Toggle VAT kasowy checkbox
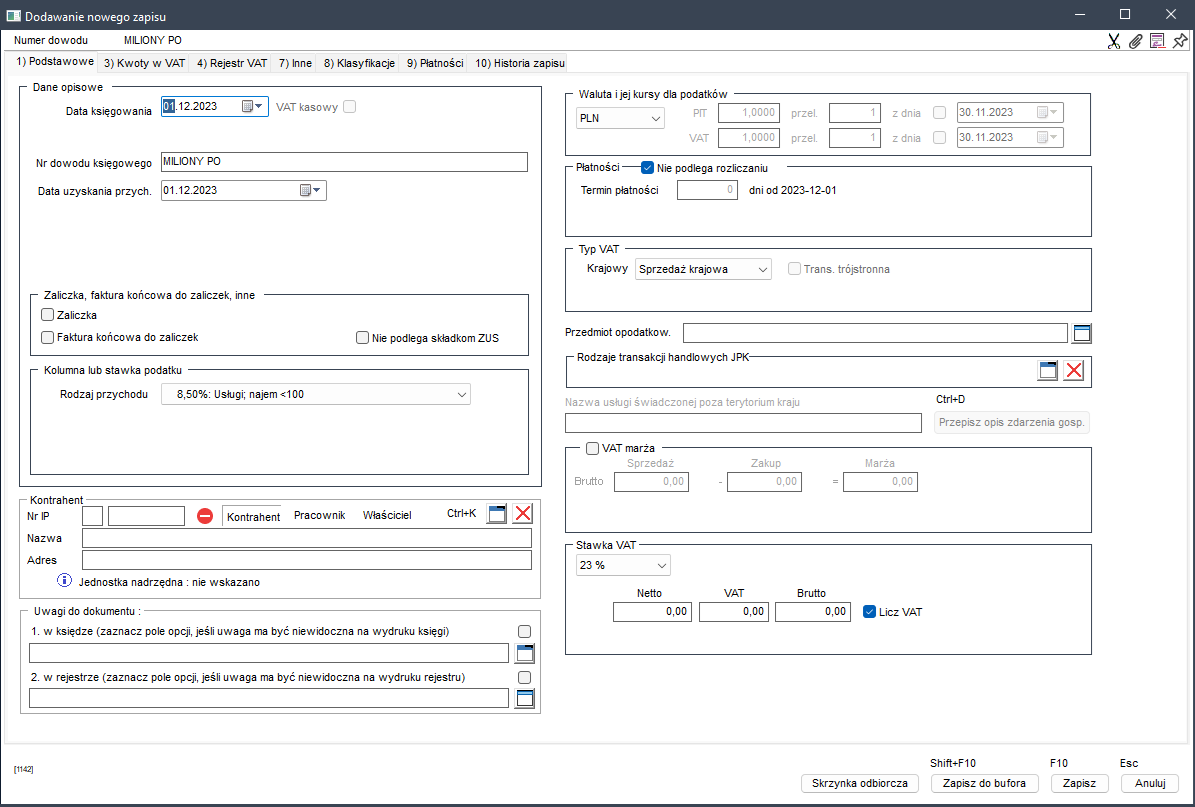Screen dimensions: 1195x807 pyautogui.click(x=349, y=107)
